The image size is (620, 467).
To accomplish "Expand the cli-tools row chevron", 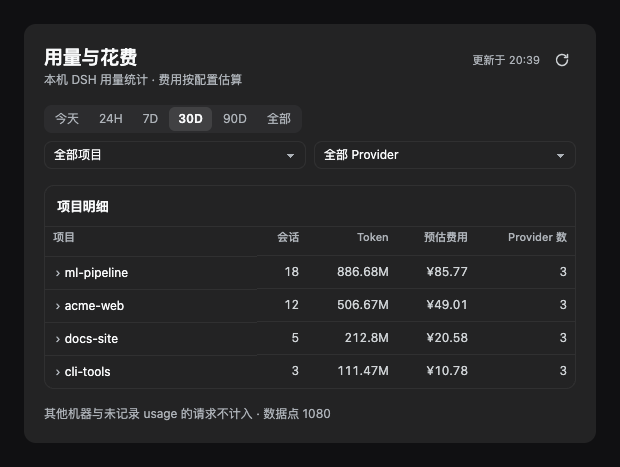I will 58,372.
